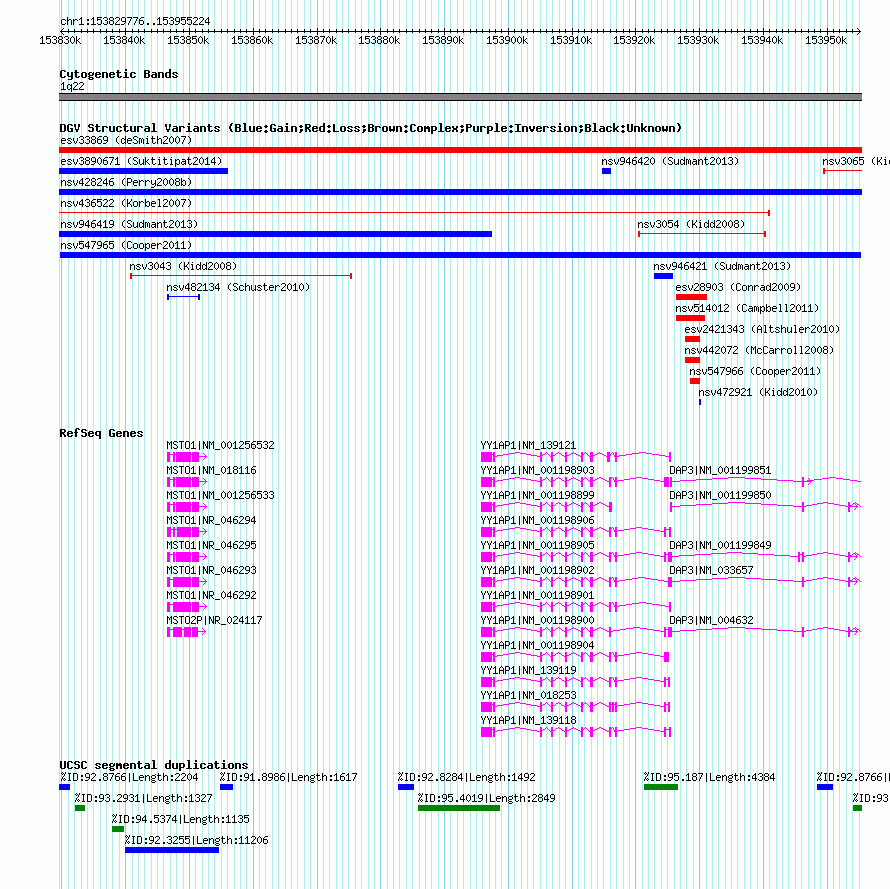Open the MSTO1|NR_046292 transcript label

[x=211, y=596]
